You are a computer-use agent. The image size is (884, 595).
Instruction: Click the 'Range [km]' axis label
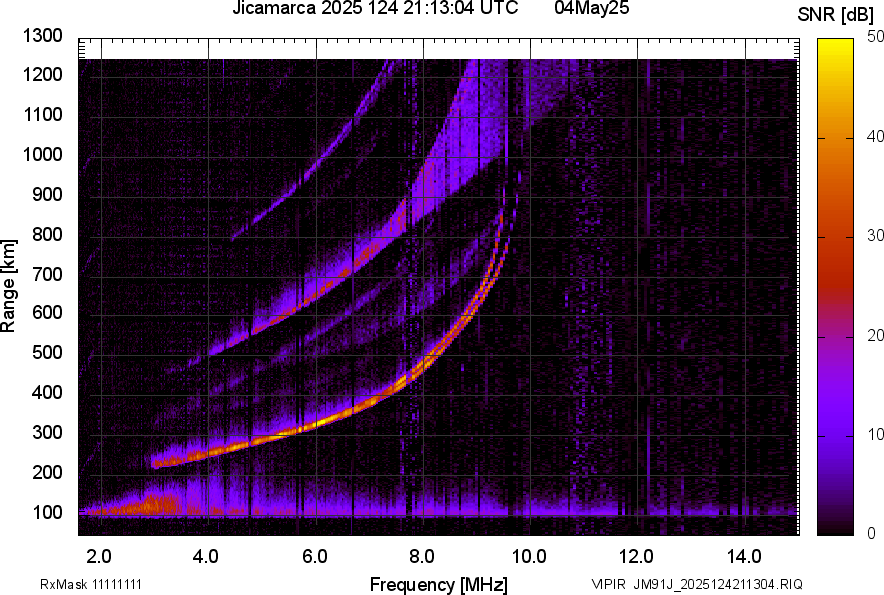click(x=8, y=286)
